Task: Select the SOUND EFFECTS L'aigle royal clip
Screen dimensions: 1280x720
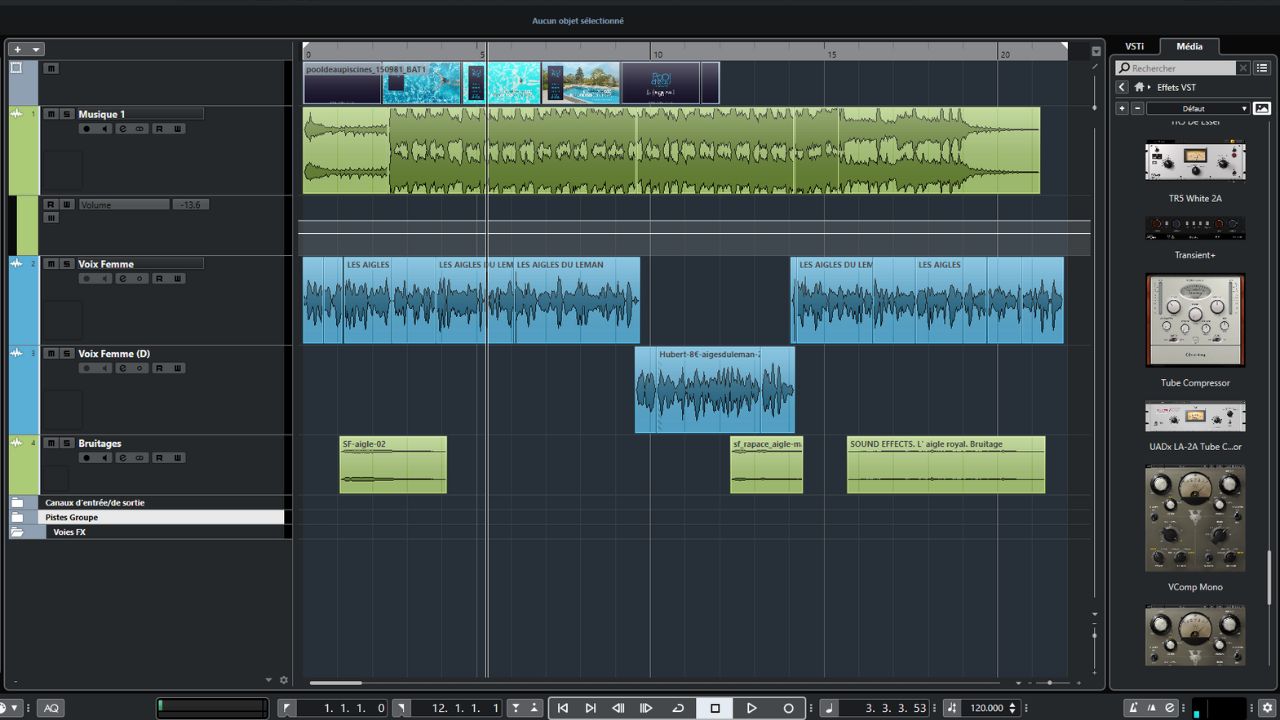Action: [946, 465]
